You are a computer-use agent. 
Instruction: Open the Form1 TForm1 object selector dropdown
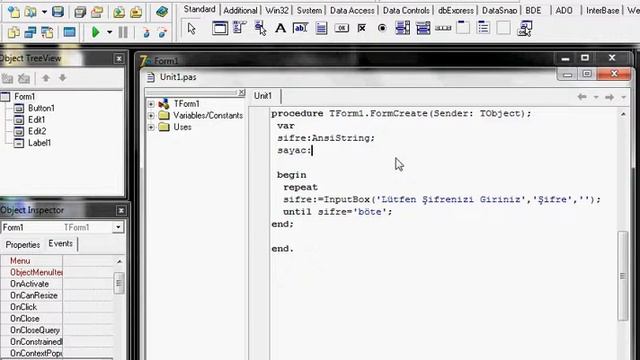(118, 227)
